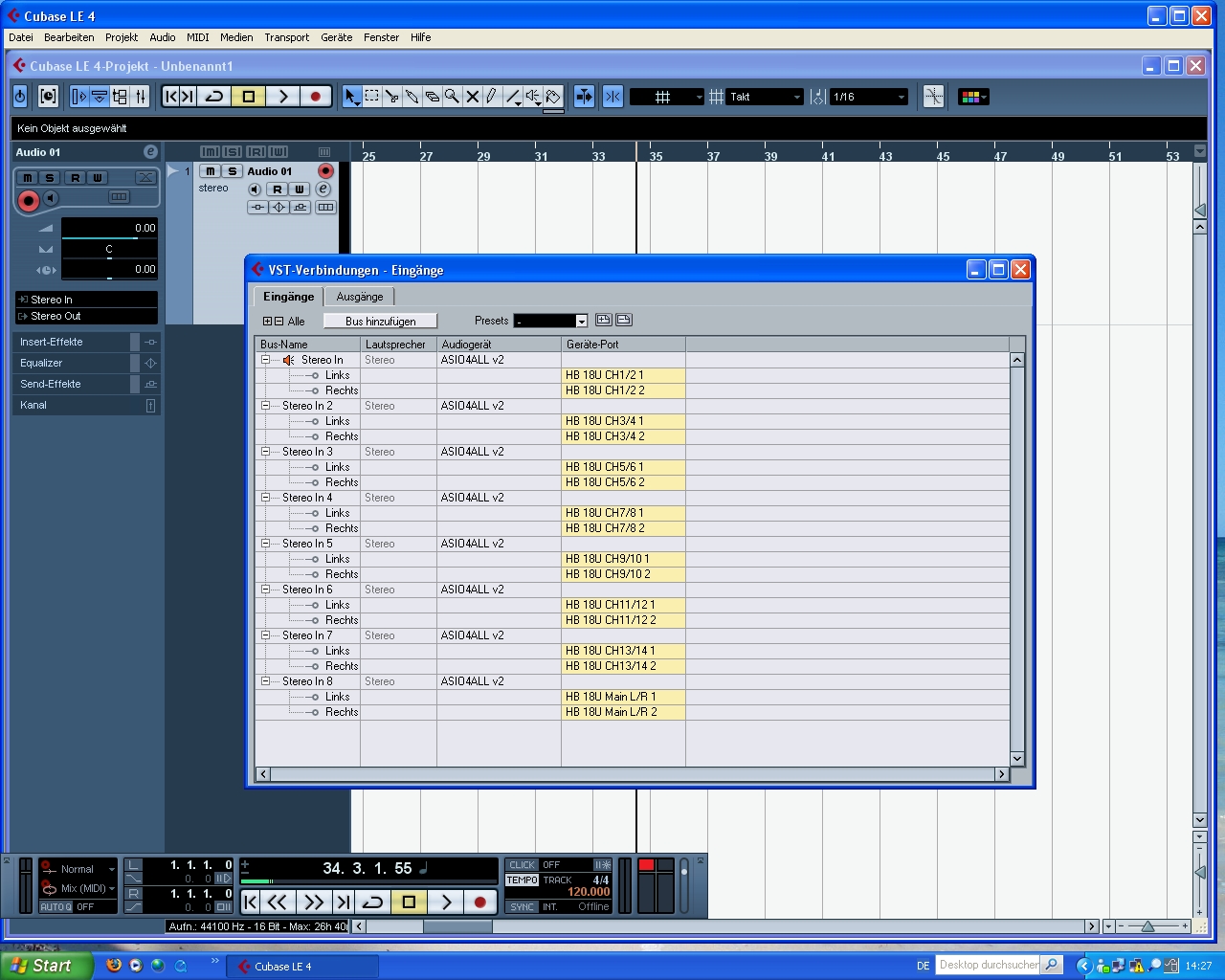Collapse the Stereo In 8 bus
1225x980 pixels.
coord(266,681)
